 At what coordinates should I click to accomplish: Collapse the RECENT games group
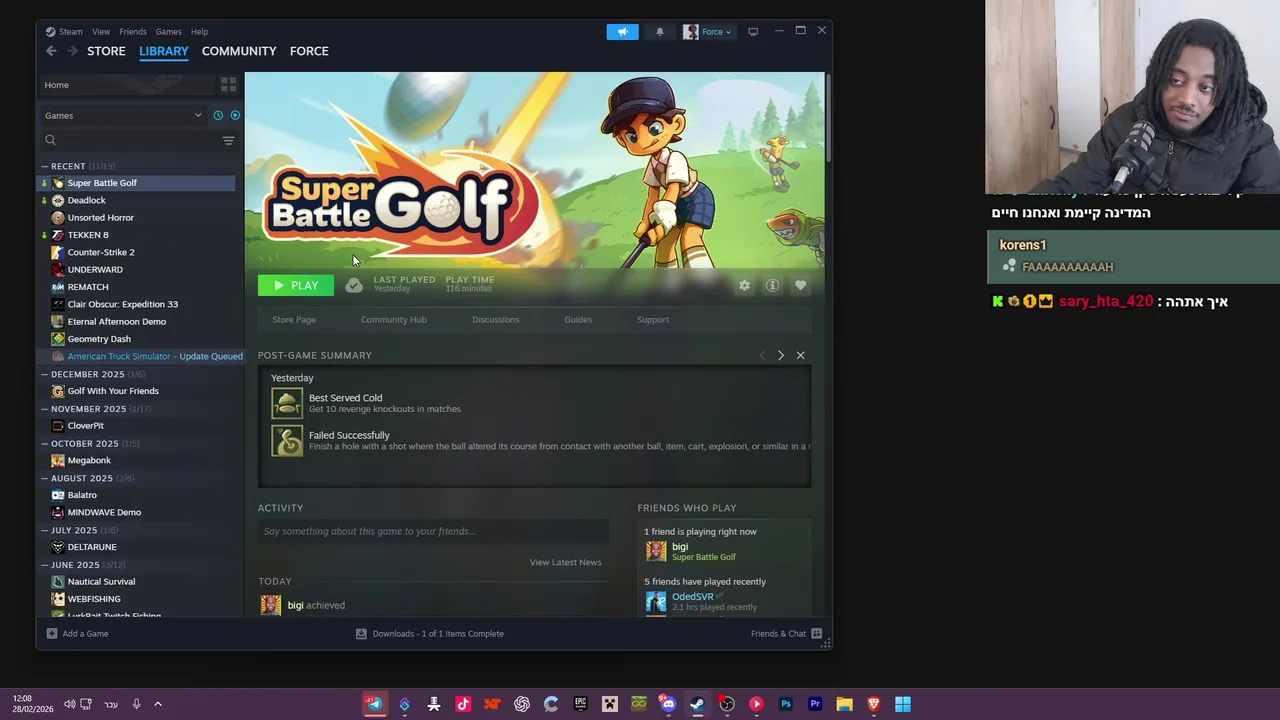pyautogui.click(x=45, y=166)
